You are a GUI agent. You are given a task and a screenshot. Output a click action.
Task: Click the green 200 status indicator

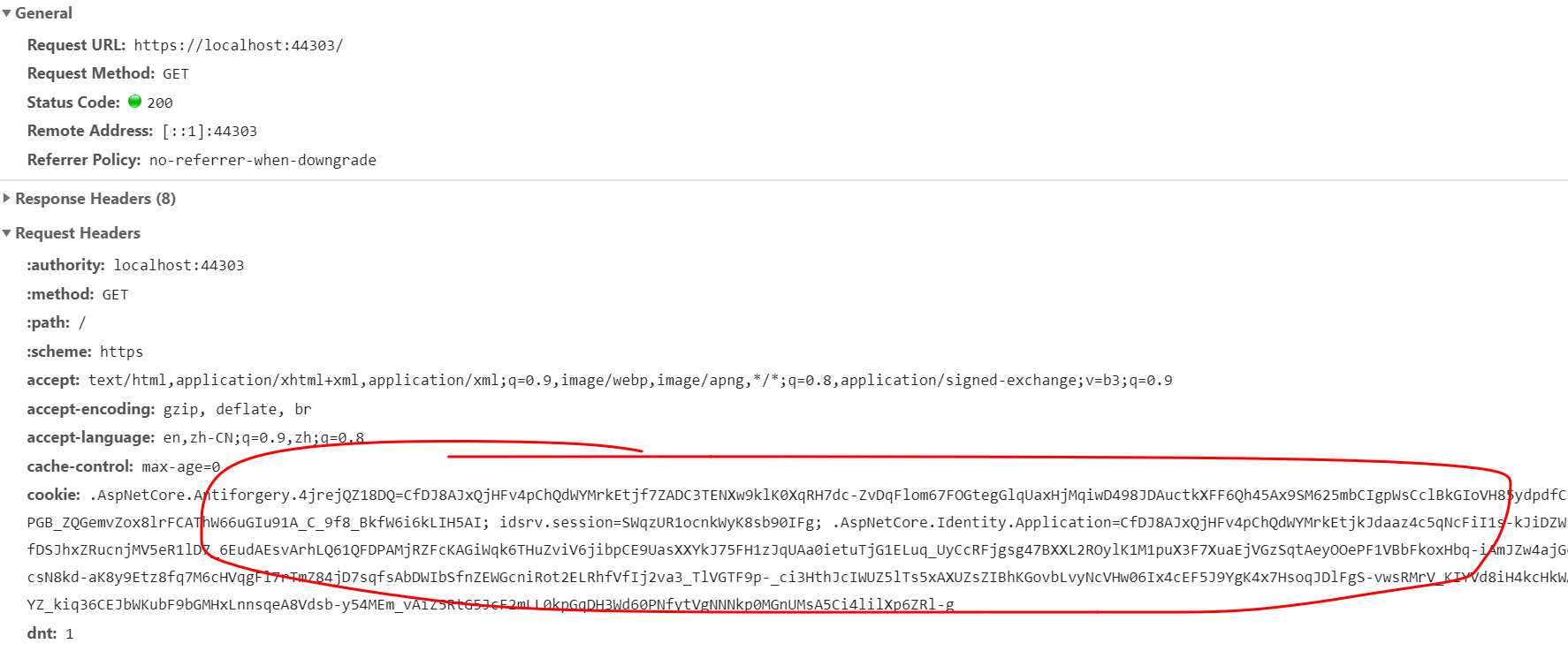[x=134, y=102]
